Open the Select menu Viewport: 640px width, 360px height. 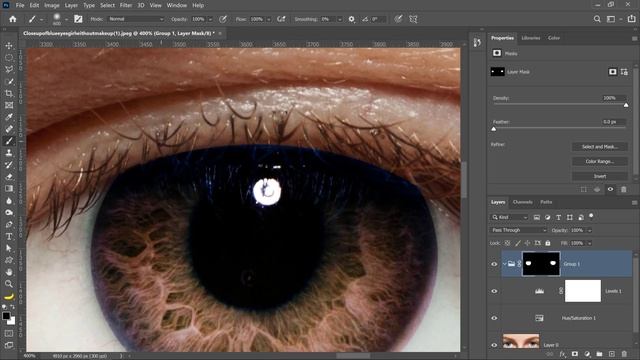(x=107, y=5)
